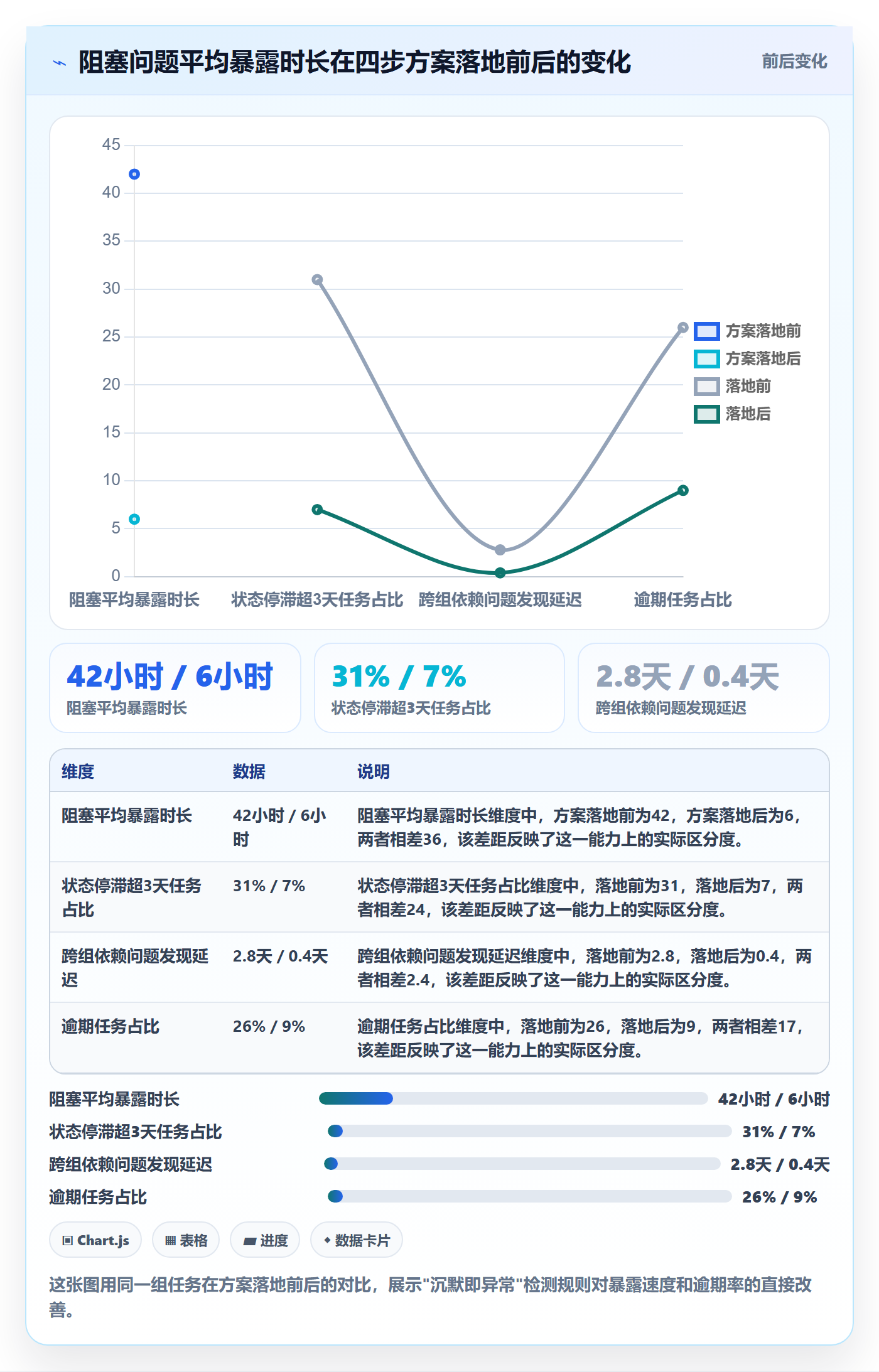The image size is (879, 1372).
Task: Select the Chart.js tag
Action: [x=95, y=1240]
